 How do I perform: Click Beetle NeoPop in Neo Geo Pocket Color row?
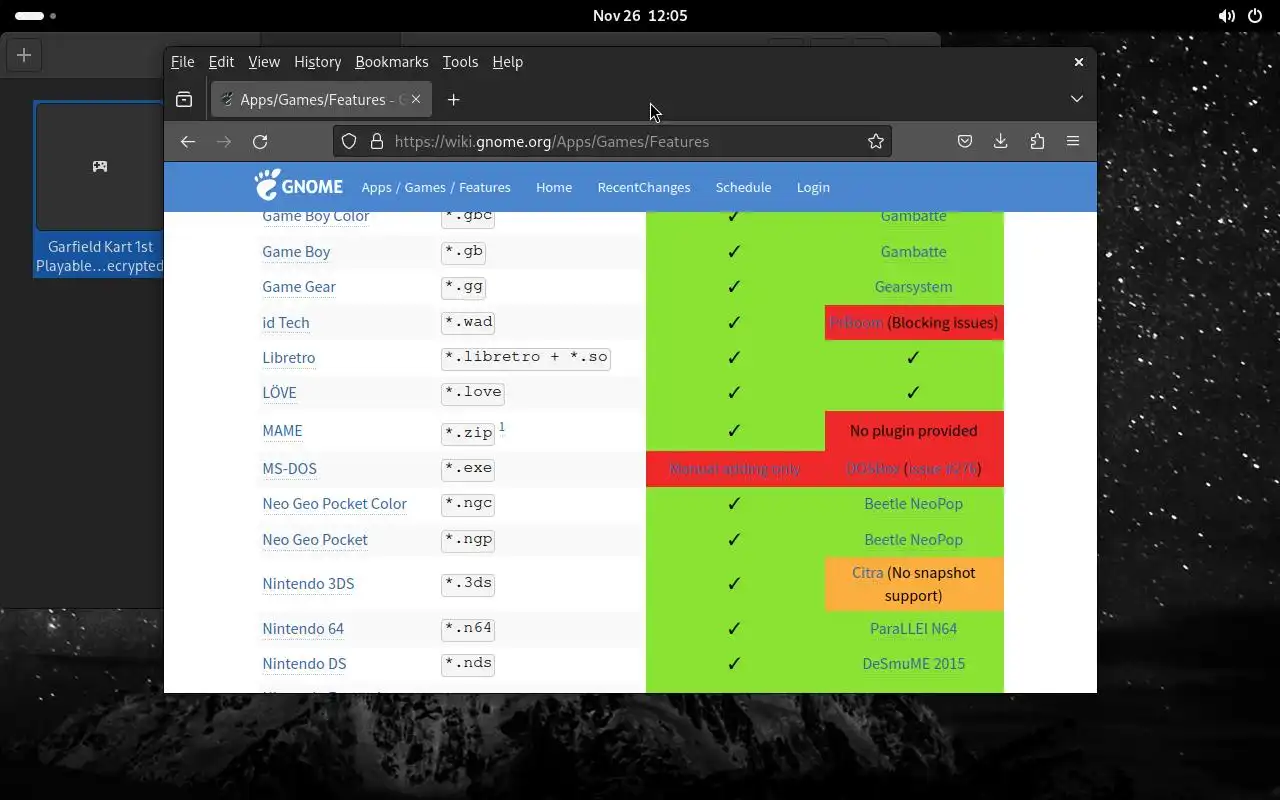click(914, 504)
